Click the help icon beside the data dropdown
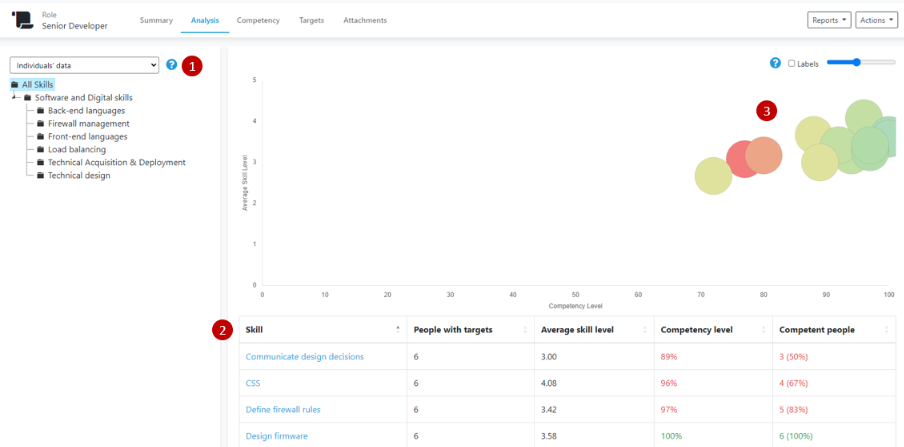 click(171, 65)
